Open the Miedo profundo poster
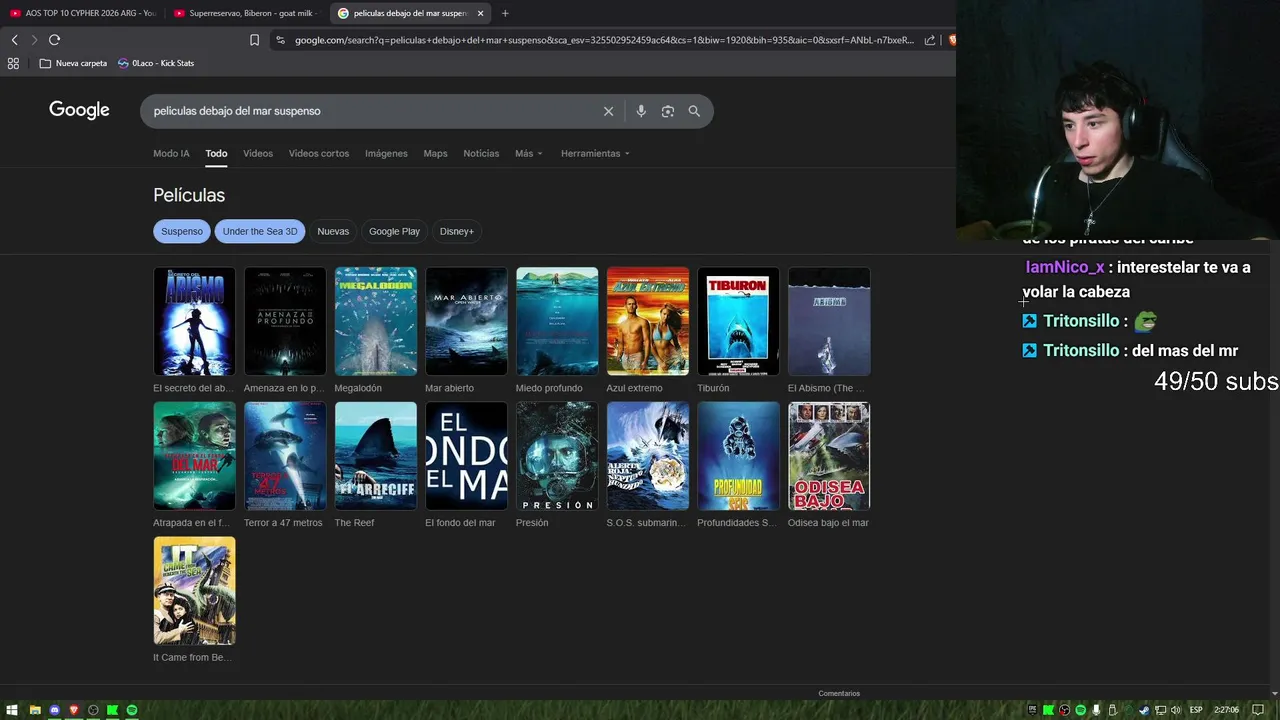This screenshot has height=720, width=1280. [557, 321]
